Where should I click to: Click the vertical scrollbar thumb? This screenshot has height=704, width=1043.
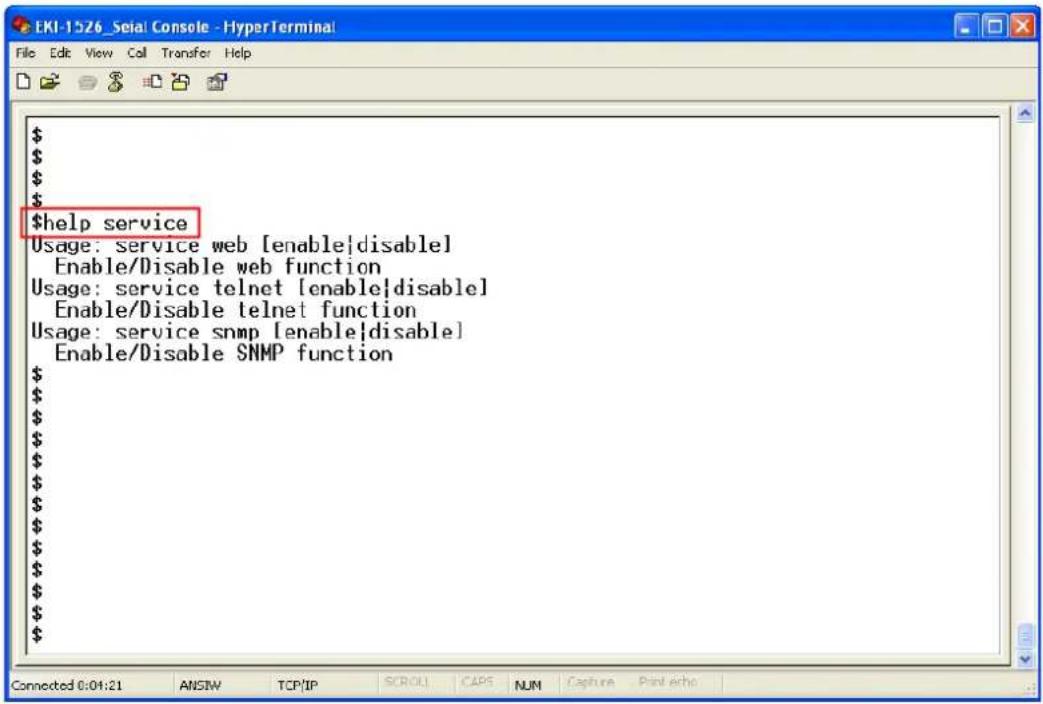pyautogui.click(x=1025, y=636)
